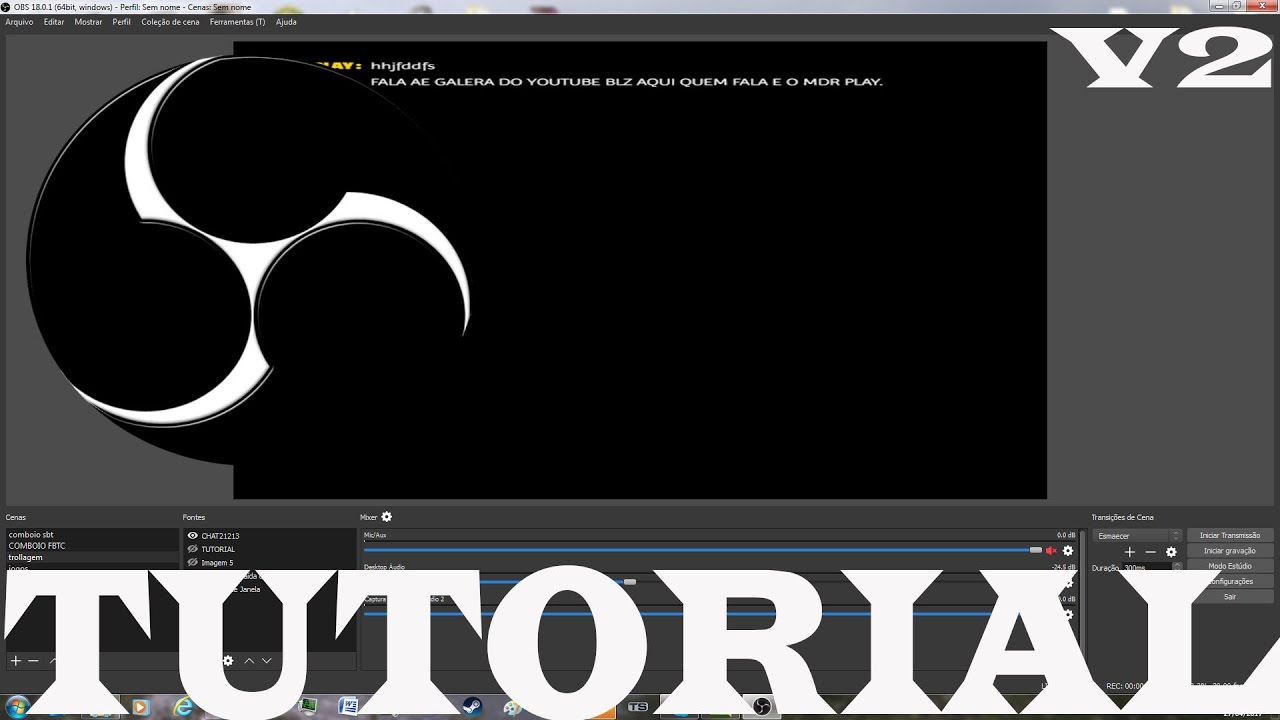Hide the CHAT21213 source via eye icon
The height and width of the screenshot is (720, 1280).
click(x=192, y=536)
